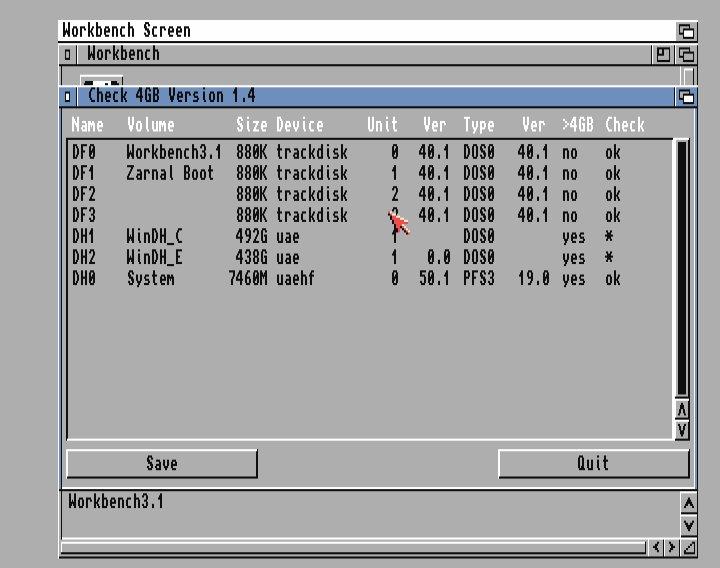720x568 pixels.
Task: Click Workbench window horizontal scrollbar
Action: click(x=354, y=547)
